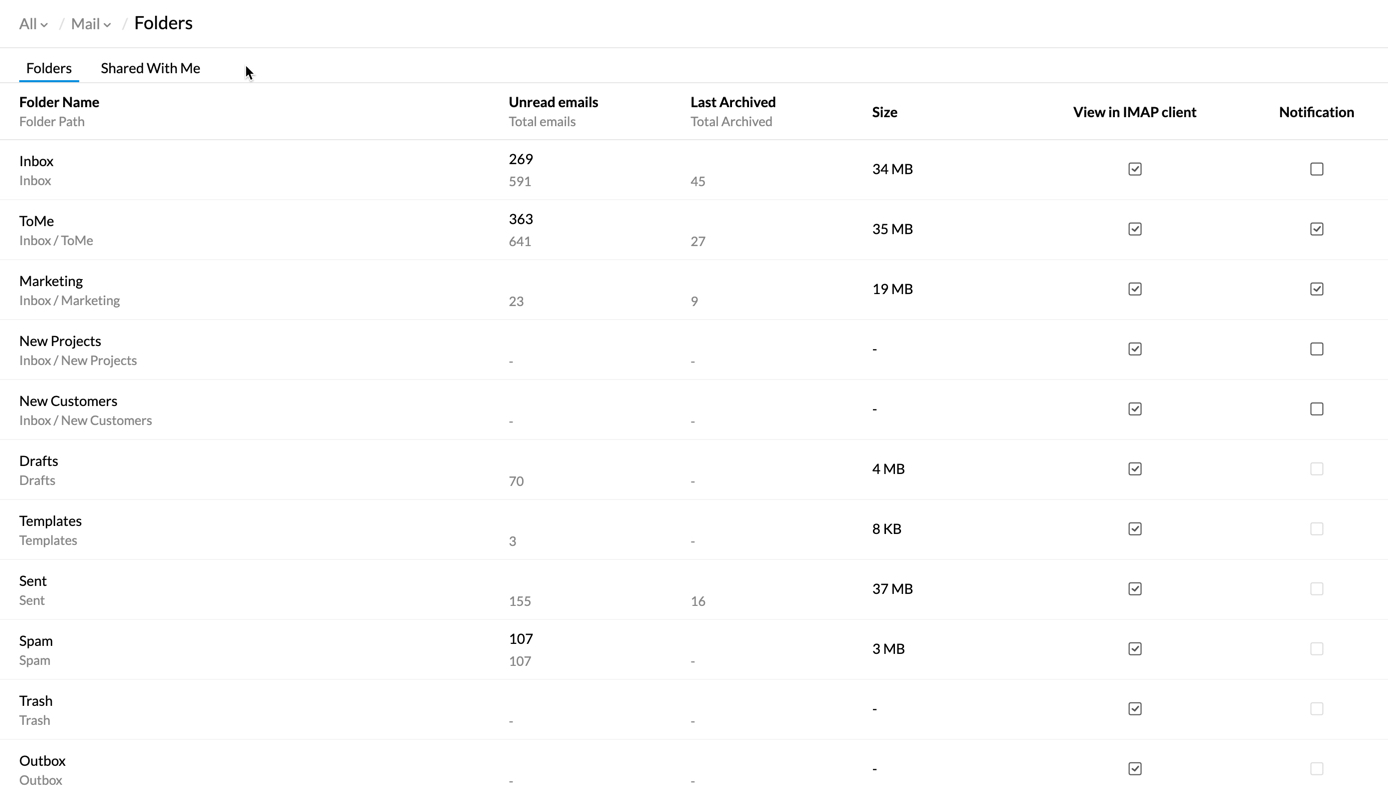Screen dimensions: 1388x790
Task: Expand the Mail breadcrumb dropdown
Action: (x=90, y=24)
